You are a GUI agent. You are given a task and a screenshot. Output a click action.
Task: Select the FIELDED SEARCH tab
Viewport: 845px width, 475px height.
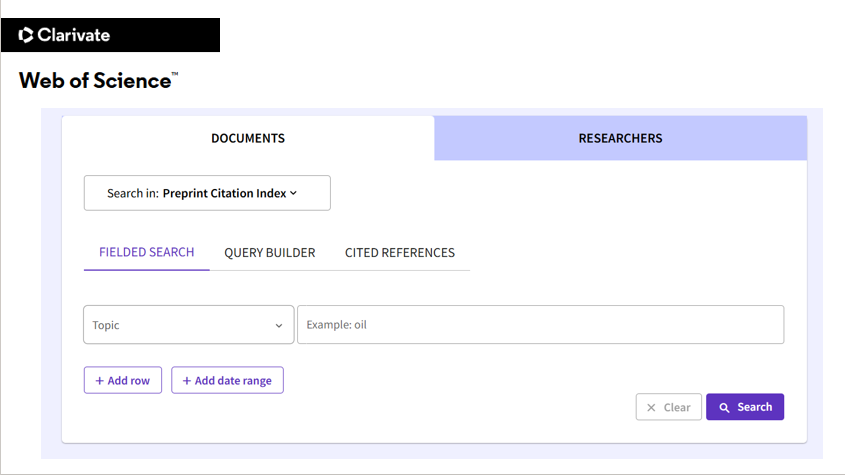pos(147,252)
